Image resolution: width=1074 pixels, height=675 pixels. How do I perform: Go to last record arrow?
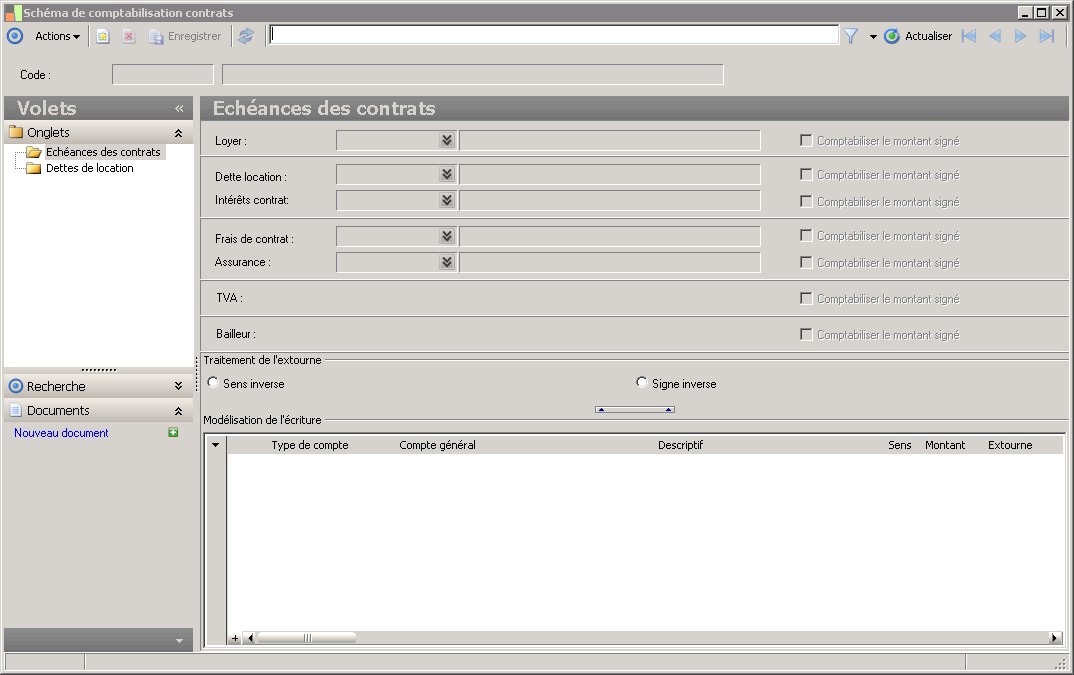[1047, 36]
